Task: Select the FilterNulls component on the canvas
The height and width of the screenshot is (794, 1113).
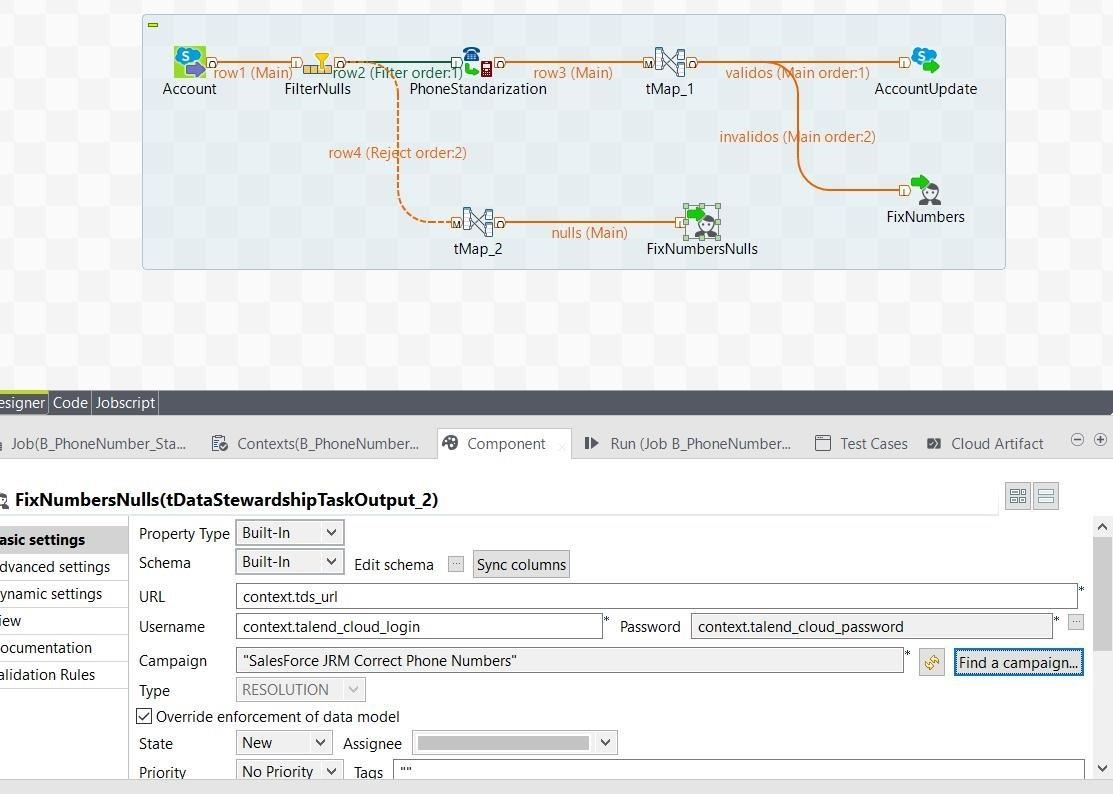Action: coord(317,63)
